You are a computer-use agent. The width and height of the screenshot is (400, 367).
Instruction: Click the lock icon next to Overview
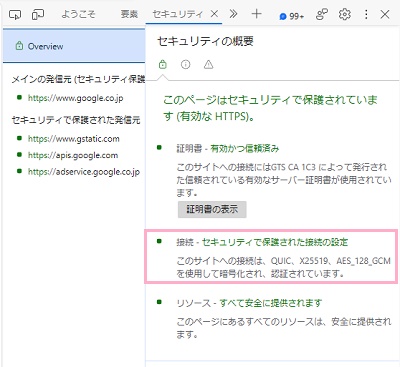(x=19, y=46)
